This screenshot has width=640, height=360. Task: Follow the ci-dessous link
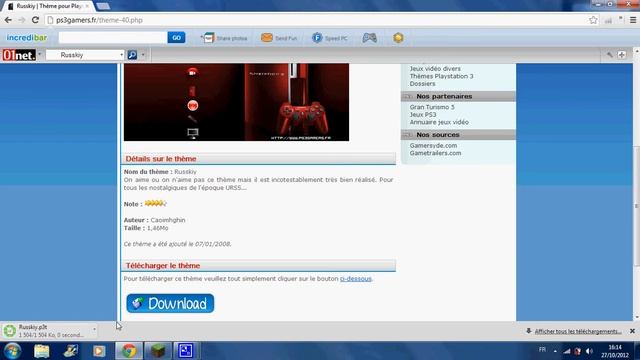pos(356,279)
